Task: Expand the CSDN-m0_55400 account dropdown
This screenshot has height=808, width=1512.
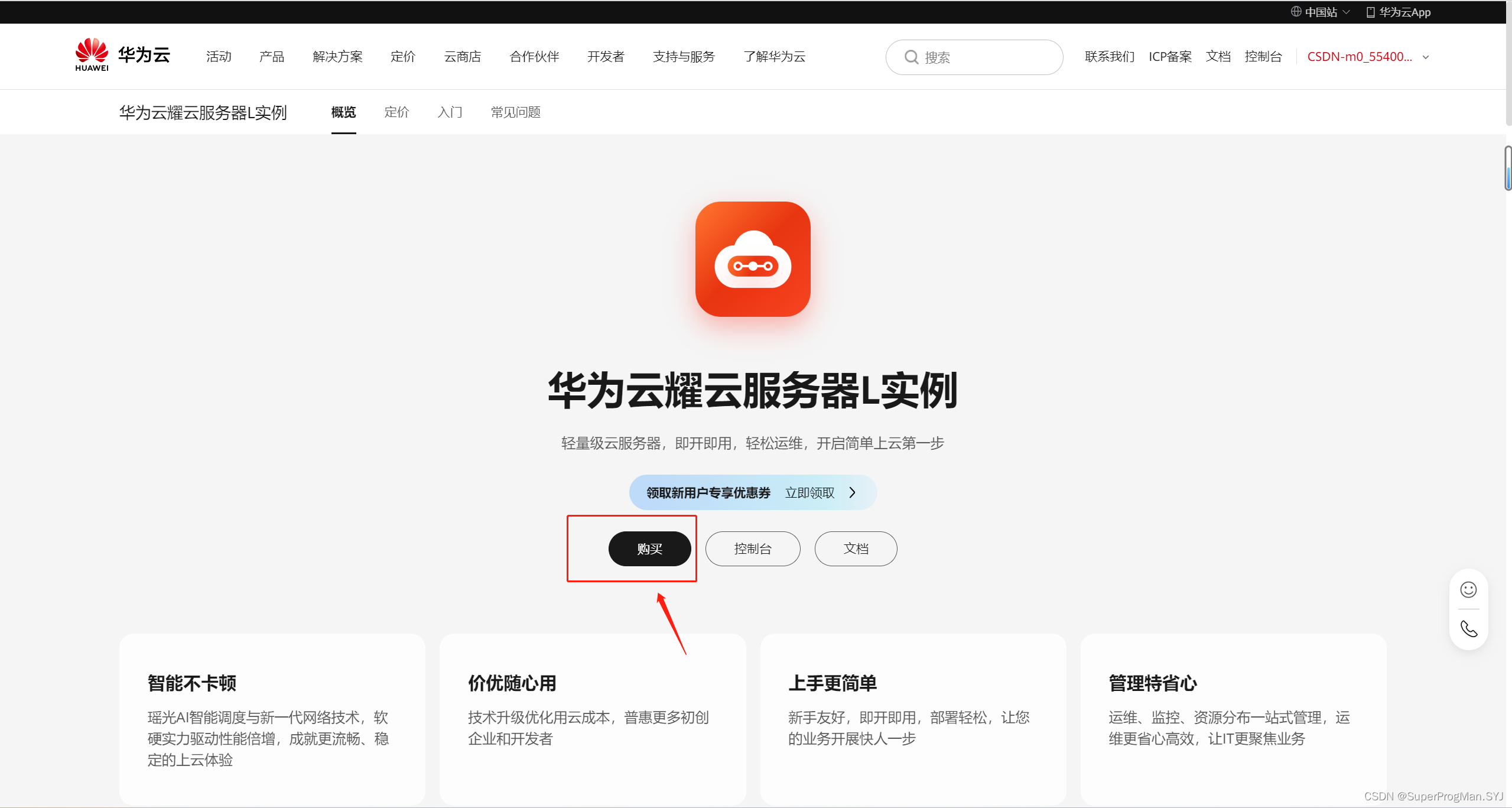Action: pyautogui.click(x=1426, y=57)
